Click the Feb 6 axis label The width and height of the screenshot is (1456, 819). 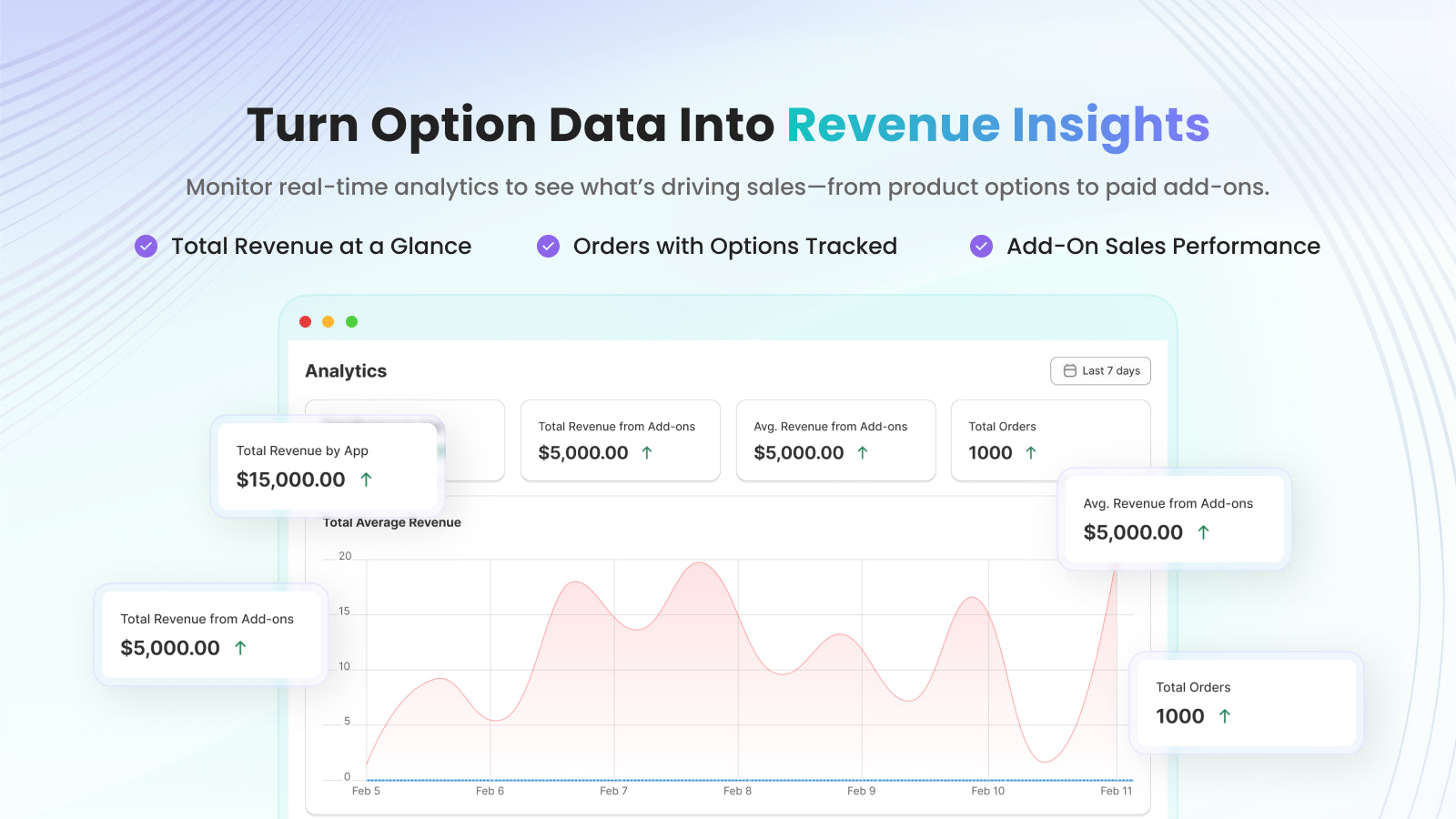click(490, 791)
